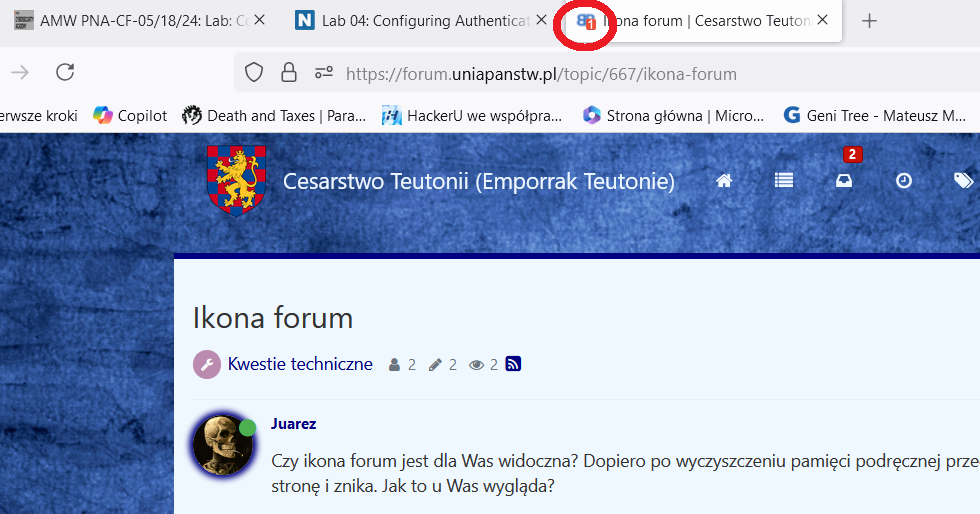Close the Lab 04 tab
980x514 pixels.
pos(541,20)
